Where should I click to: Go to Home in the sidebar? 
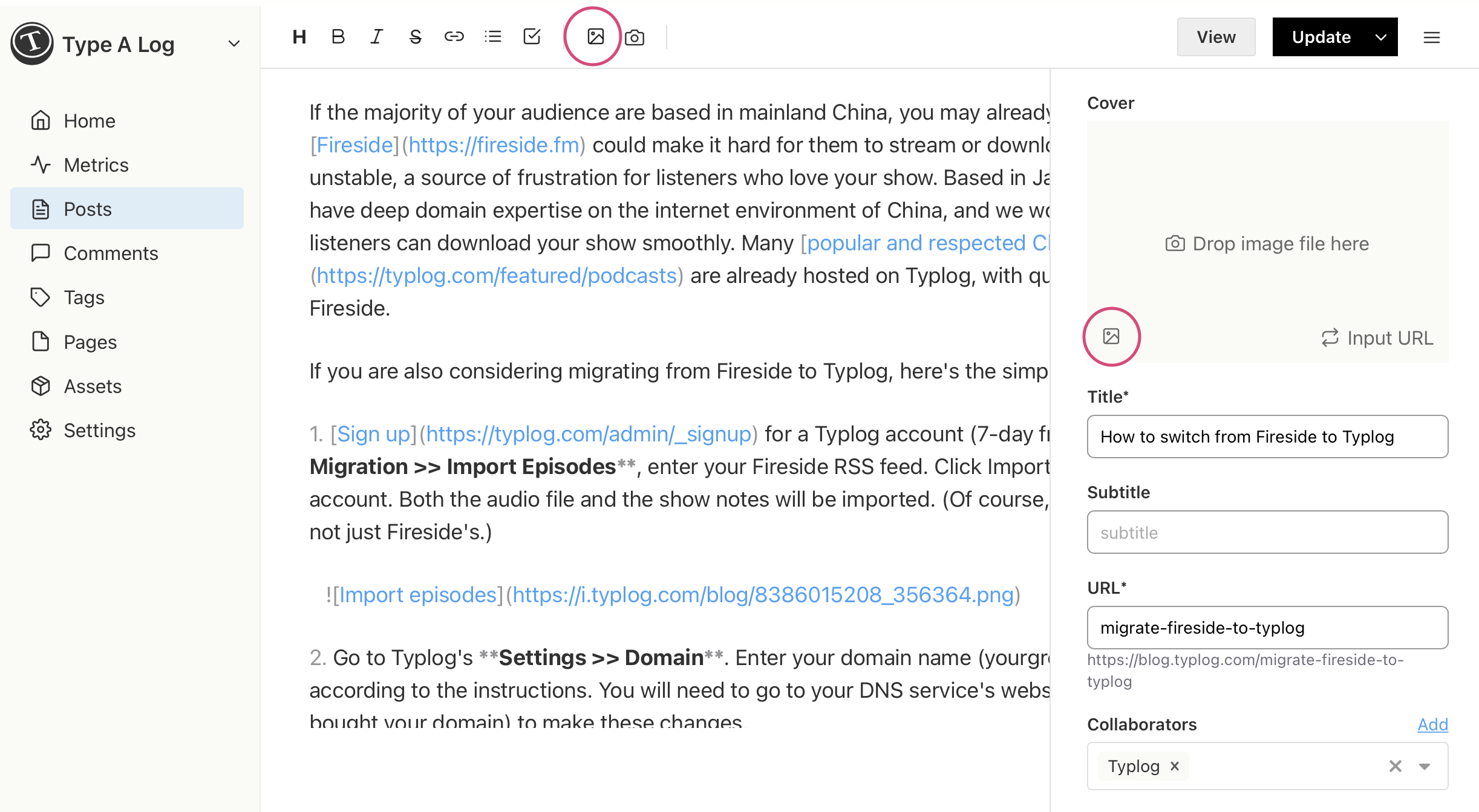[x=127, y=120]
